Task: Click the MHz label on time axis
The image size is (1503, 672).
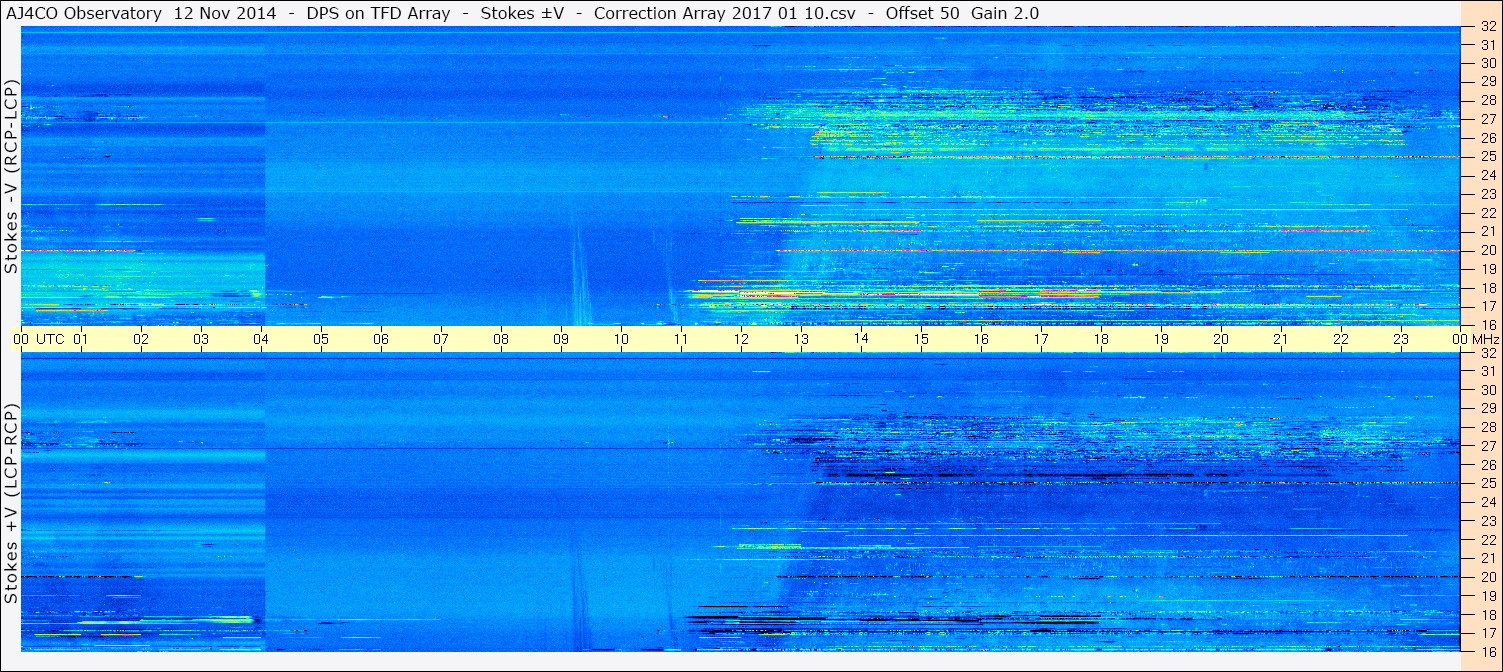Action: tap(1486, 339)
